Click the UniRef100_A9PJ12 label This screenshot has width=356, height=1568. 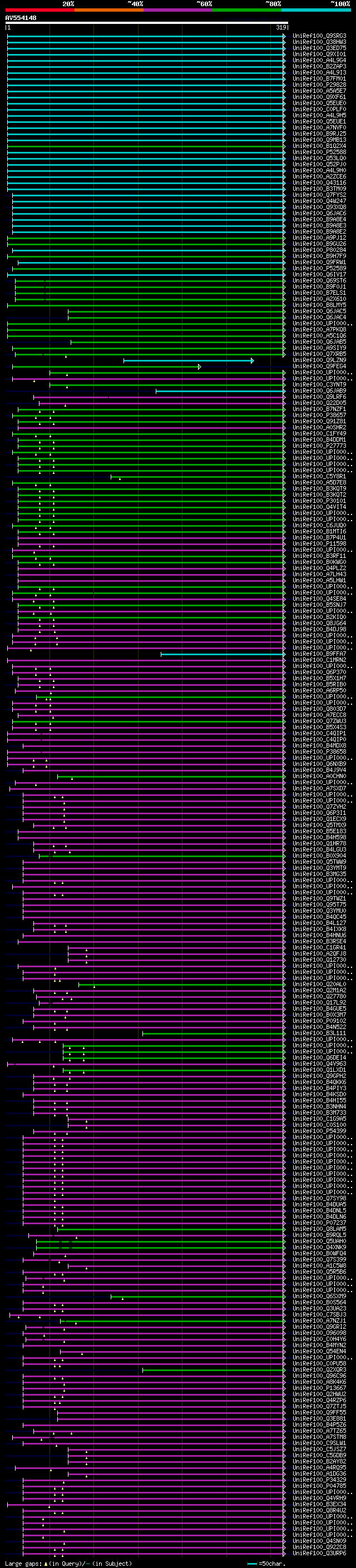(x=319, y=238)
